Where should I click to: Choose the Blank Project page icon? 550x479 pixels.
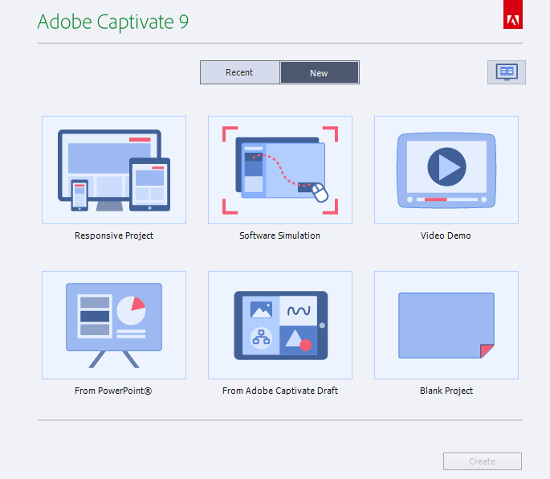(447, 325)
